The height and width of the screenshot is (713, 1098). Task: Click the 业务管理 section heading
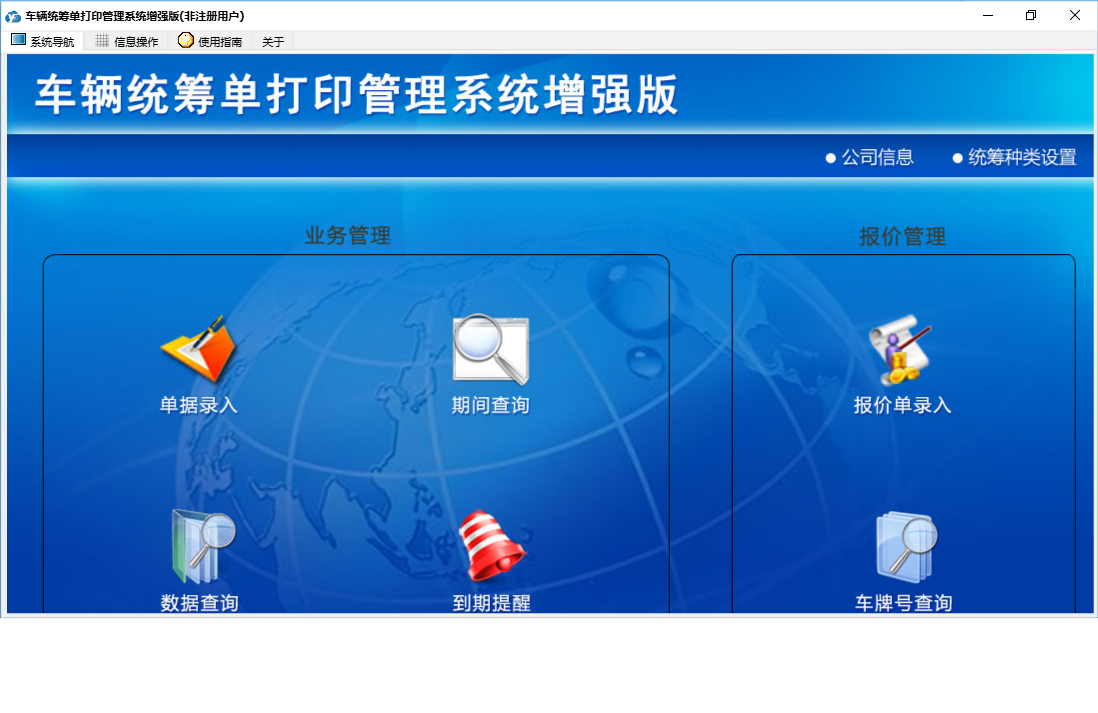tap(348, 235)
